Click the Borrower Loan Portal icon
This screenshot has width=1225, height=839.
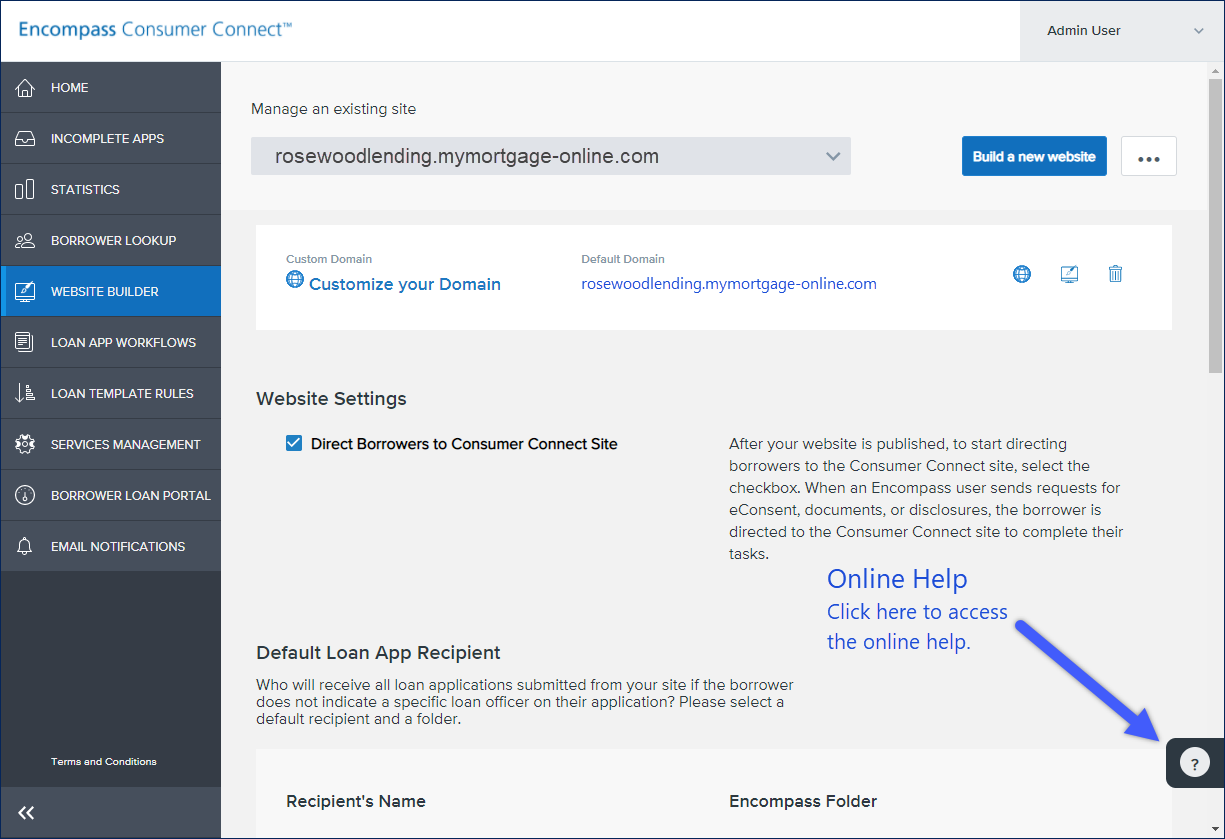tap(25, 496)
